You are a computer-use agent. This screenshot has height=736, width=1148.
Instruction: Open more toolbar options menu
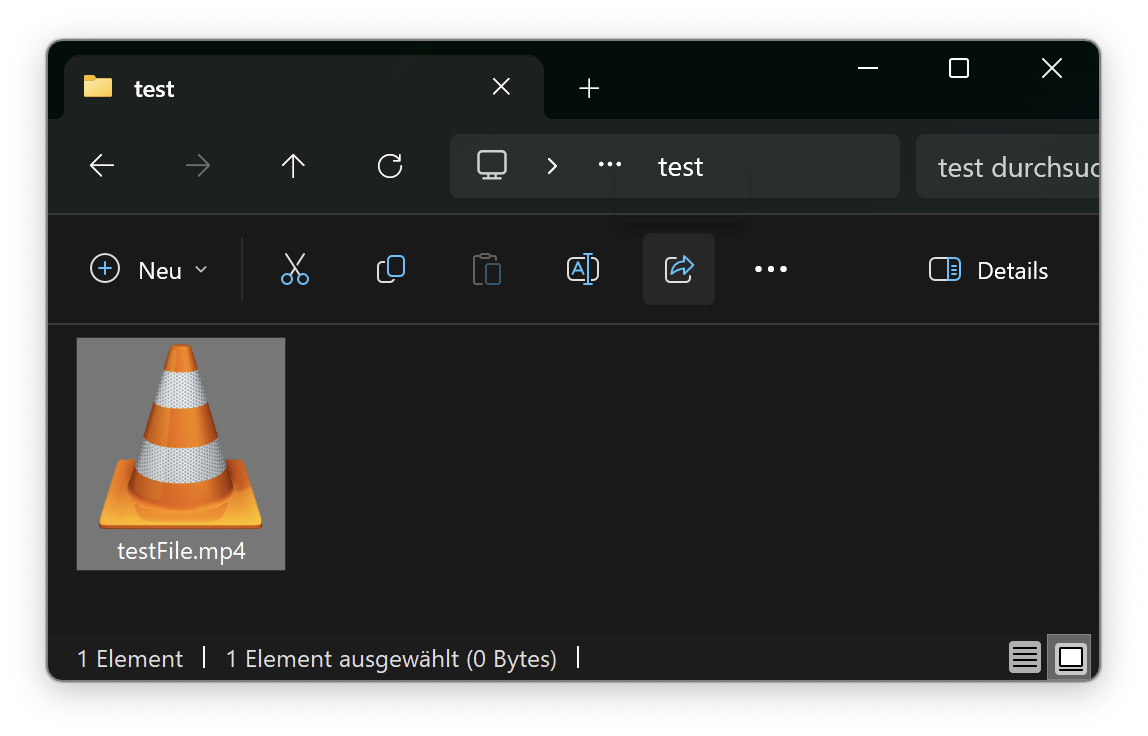click(770, 269)
